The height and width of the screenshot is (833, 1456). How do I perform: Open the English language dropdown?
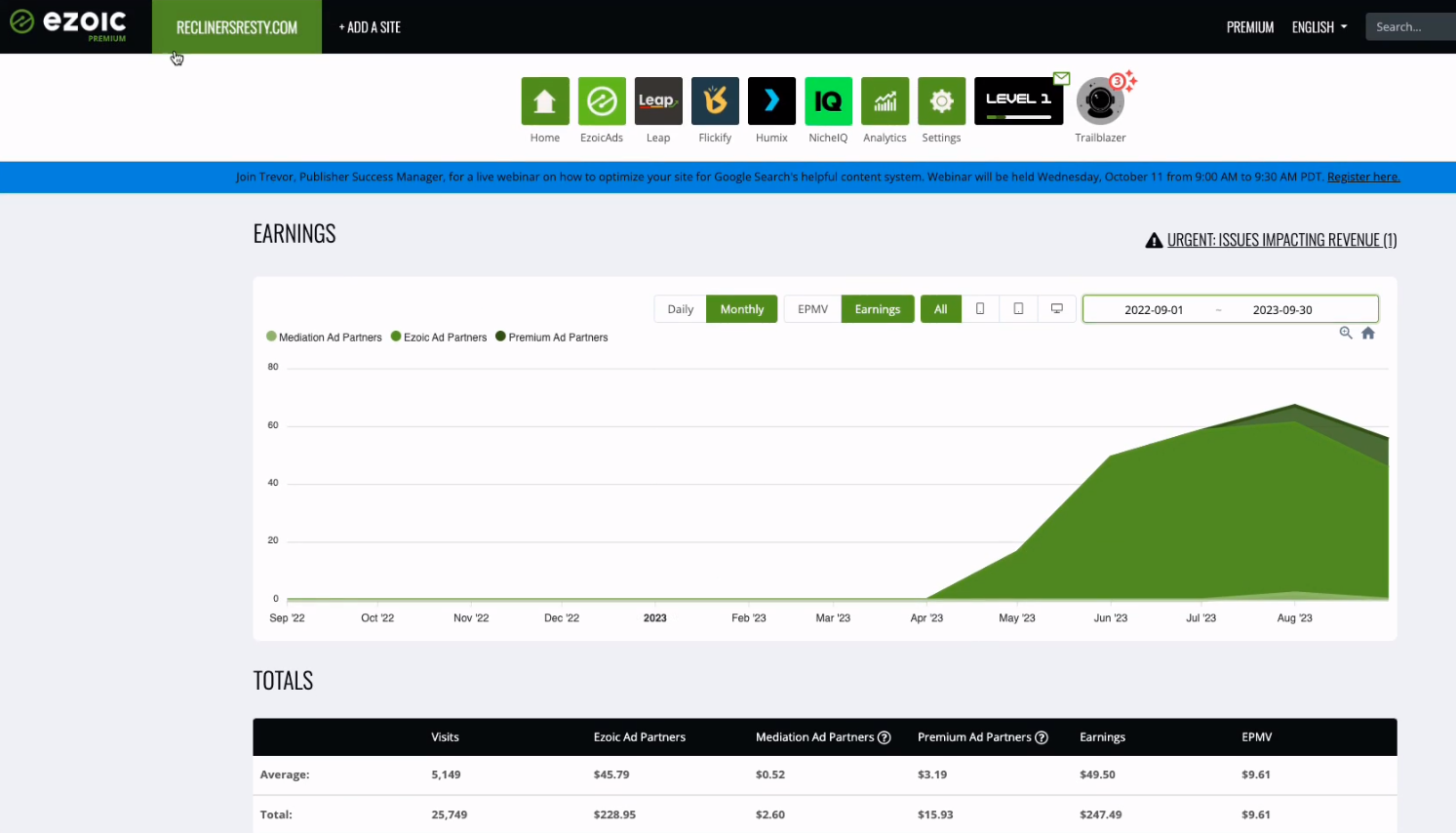[1319, 27]
